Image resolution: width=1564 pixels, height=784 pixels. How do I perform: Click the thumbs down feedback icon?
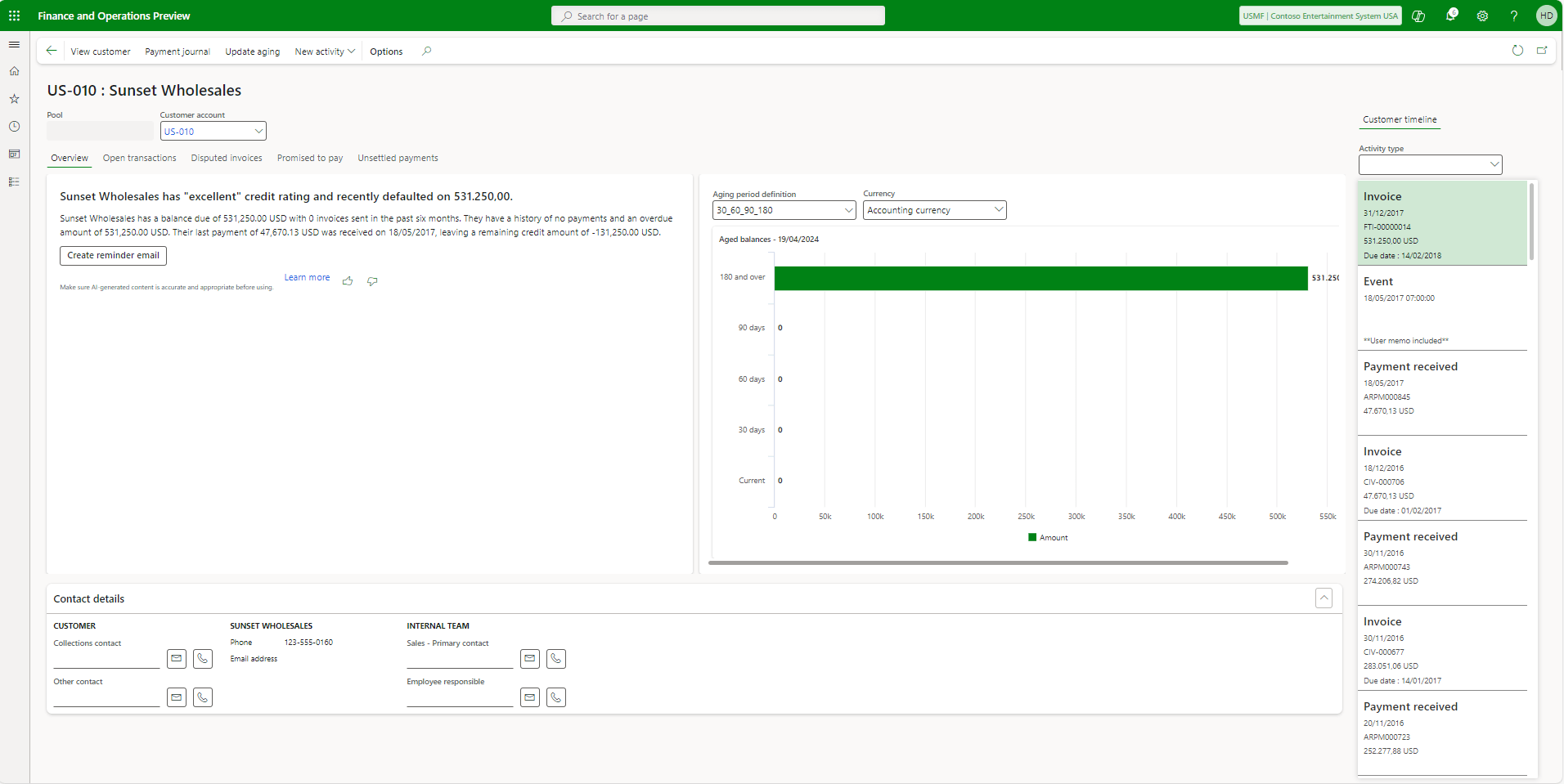point(372,281)
